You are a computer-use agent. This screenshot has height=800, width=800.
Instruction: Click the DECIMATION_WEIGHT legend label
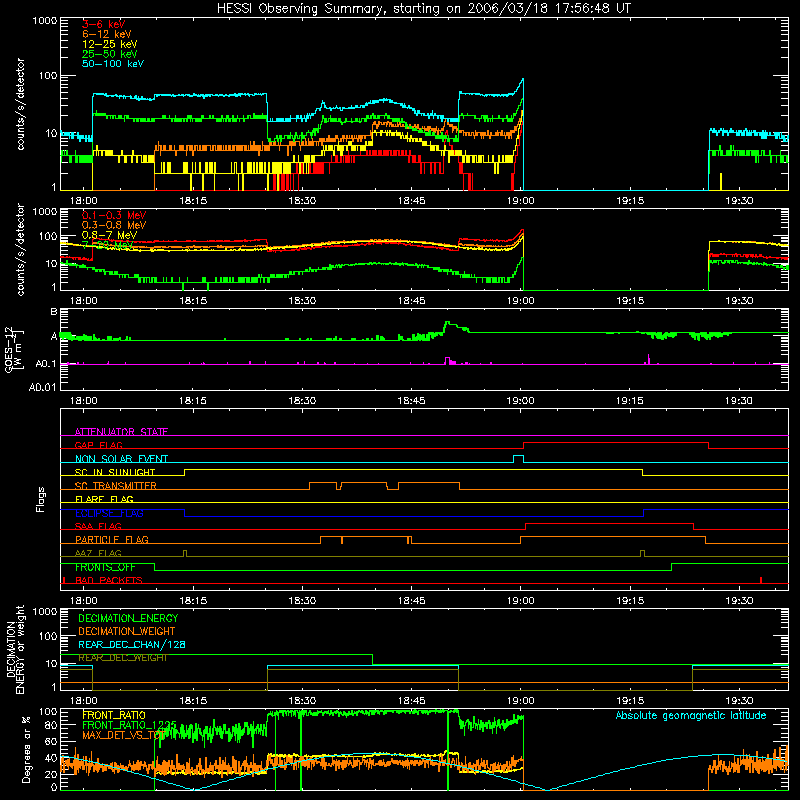click(x=127, y=632)
